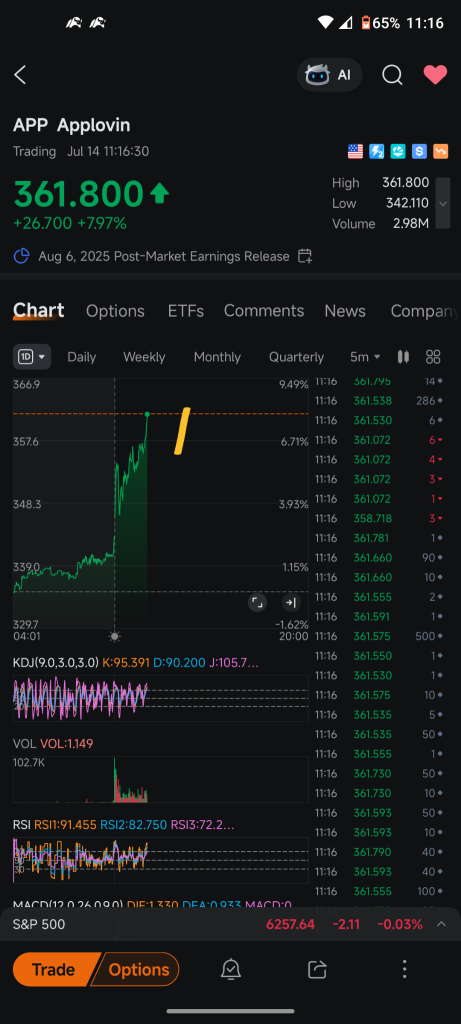Expand quote details chevron beside High/Low

point(443,203)
